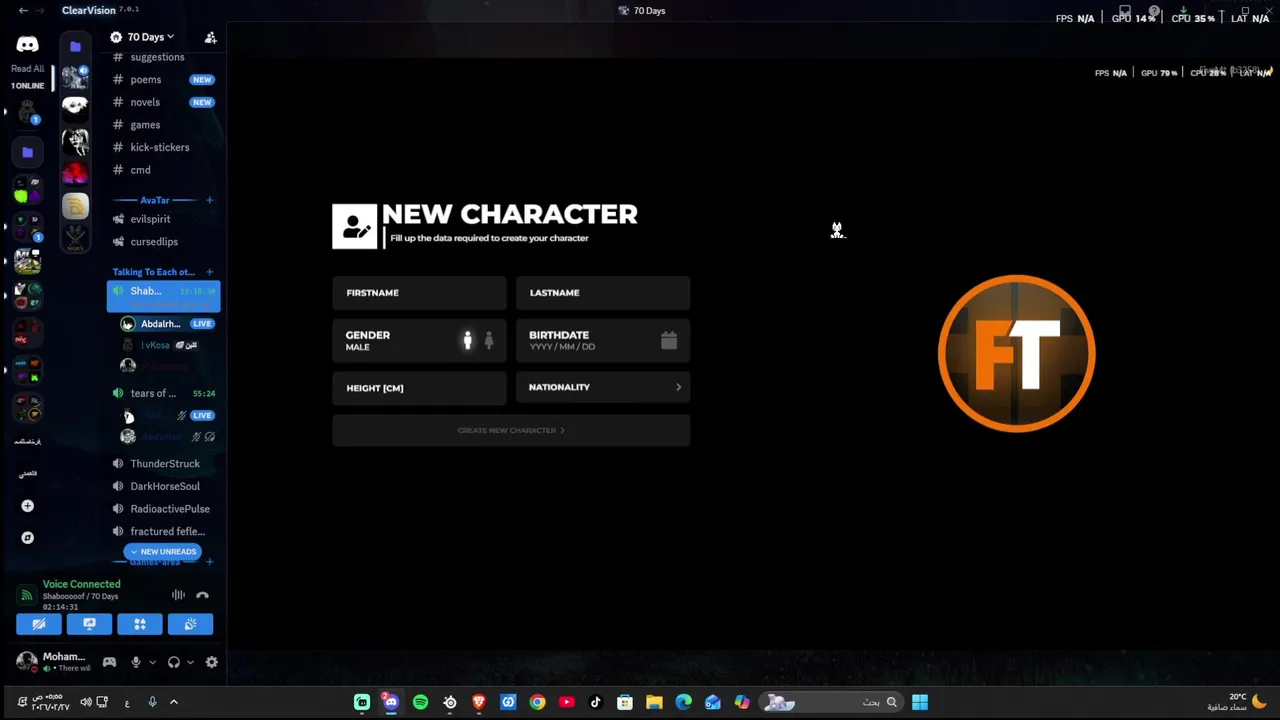Click the Add a Server plus icon

(x=27, y=506)
